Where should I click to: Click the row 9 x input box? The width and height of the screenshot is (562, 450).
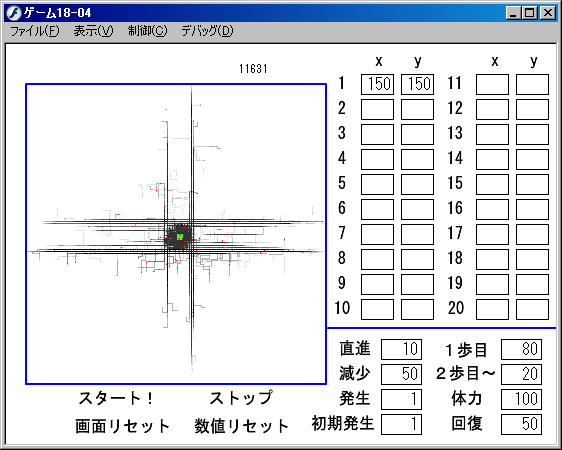pyautogui.click(x=377, y=284)
